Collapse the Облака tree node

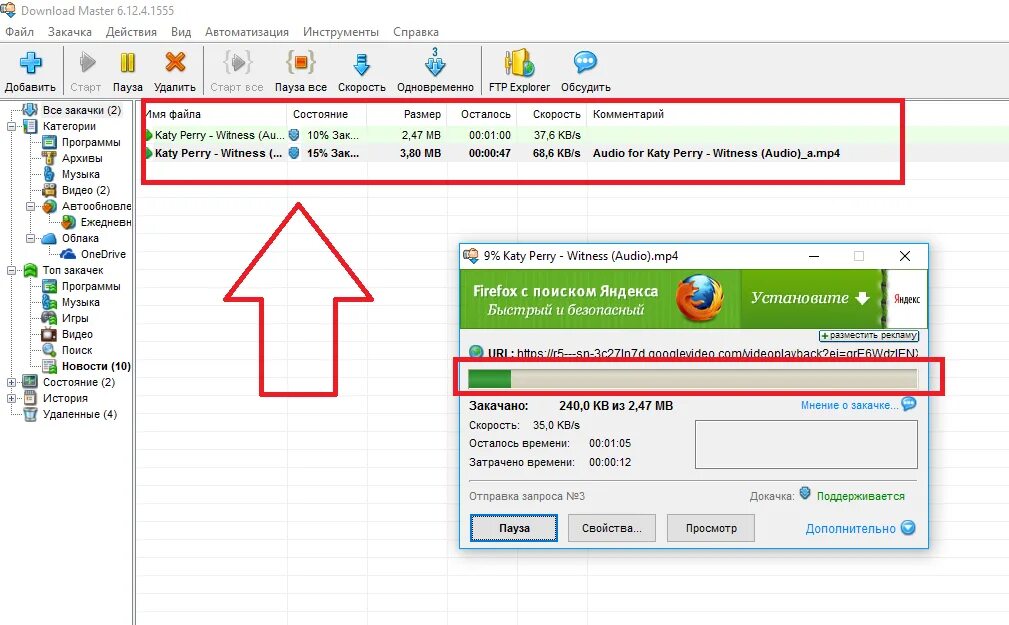point(30,238)
